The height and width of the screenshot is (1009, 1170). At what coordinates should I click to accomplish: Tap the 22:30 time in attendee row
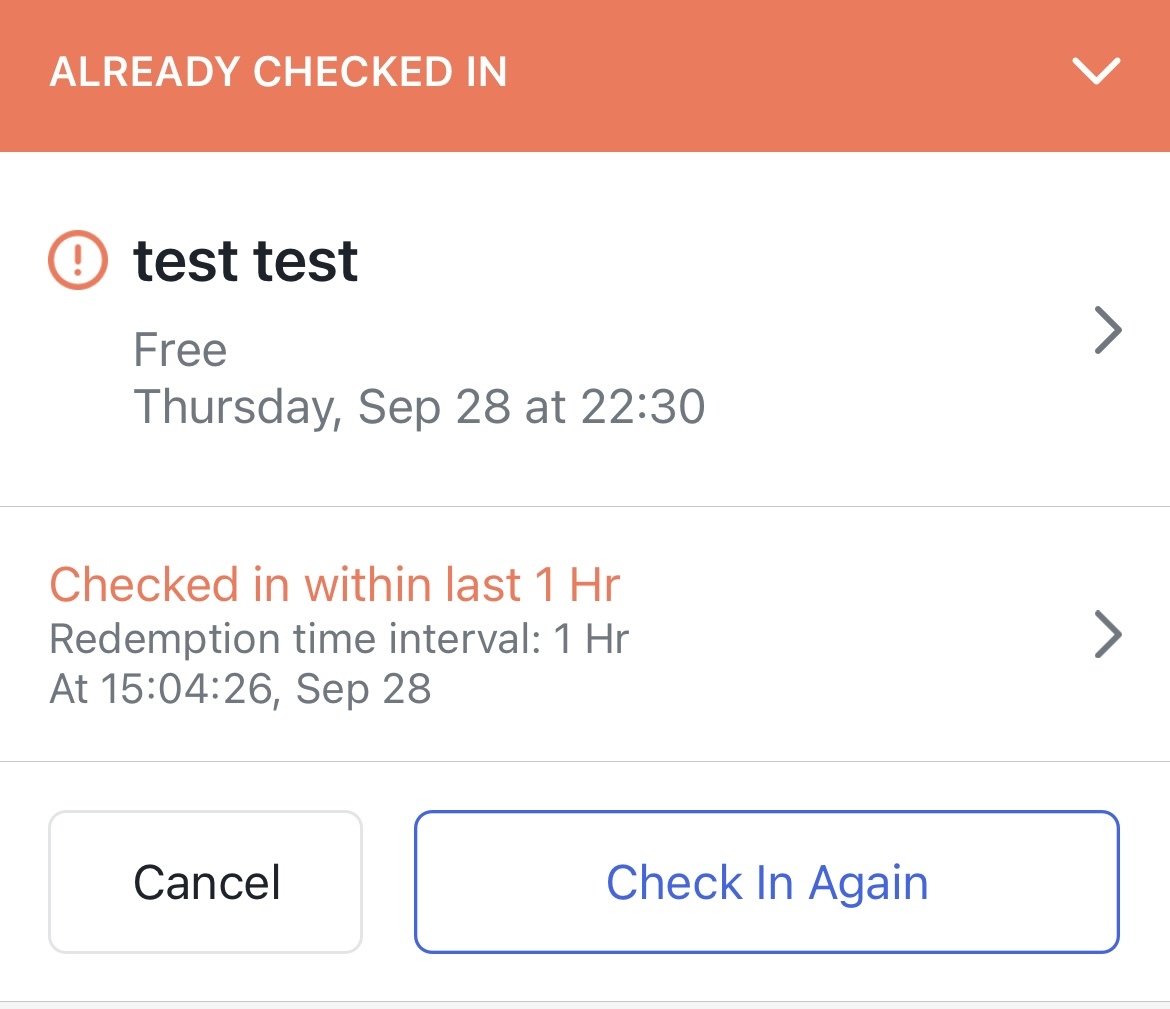pos(642,407)
